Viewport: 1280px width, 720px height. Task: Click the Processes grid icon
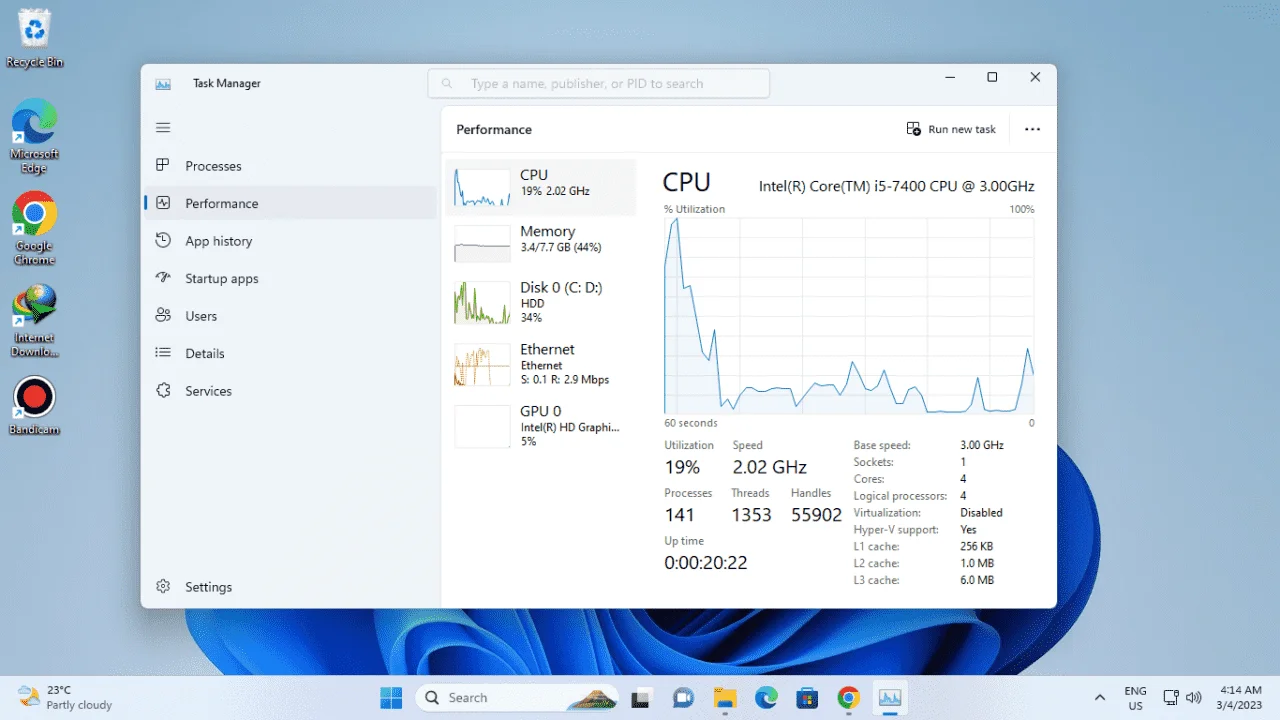point(163,166)
